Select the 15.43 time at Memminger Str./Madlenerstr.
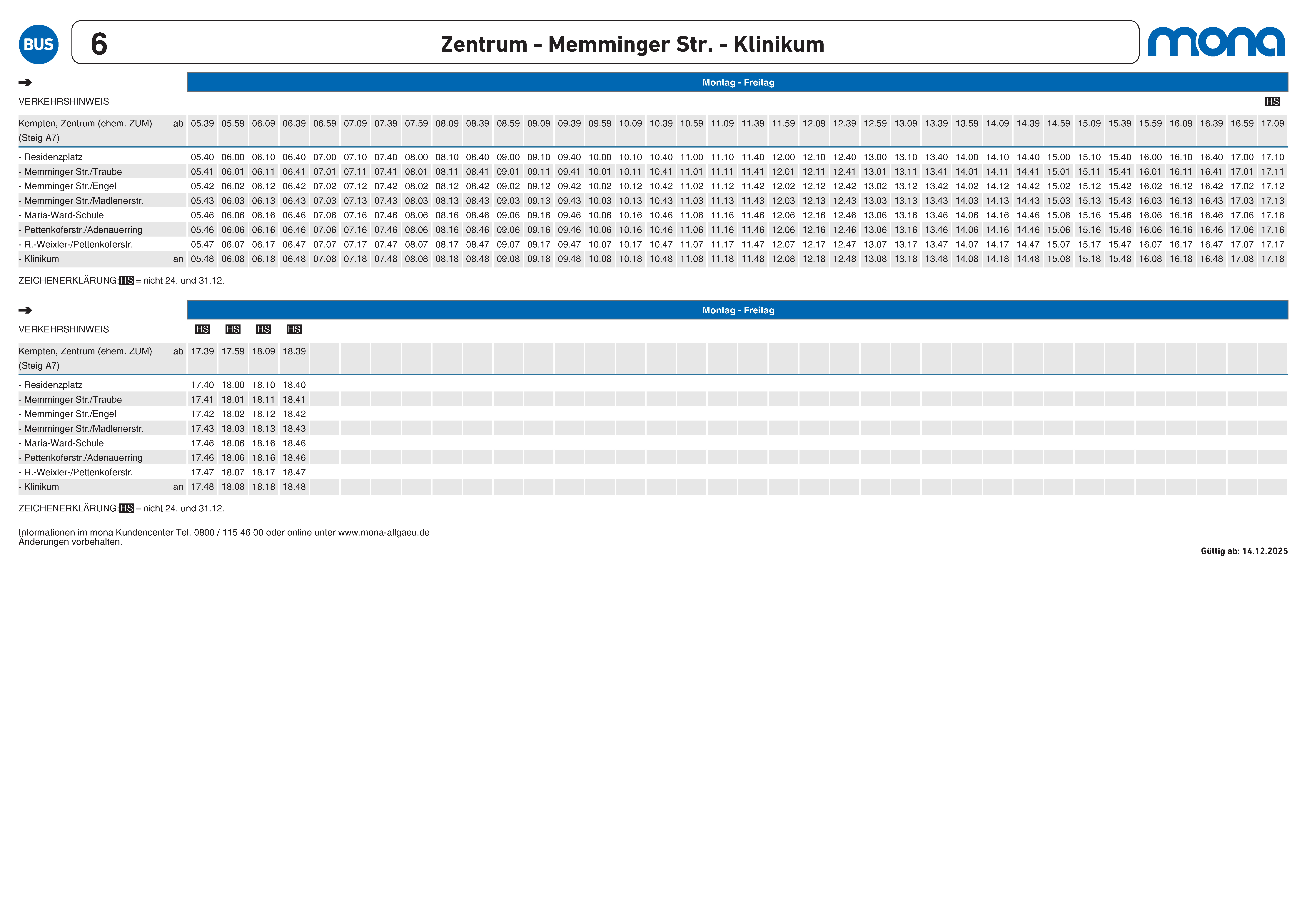 pyautogui.click(x=1120, y=201)
